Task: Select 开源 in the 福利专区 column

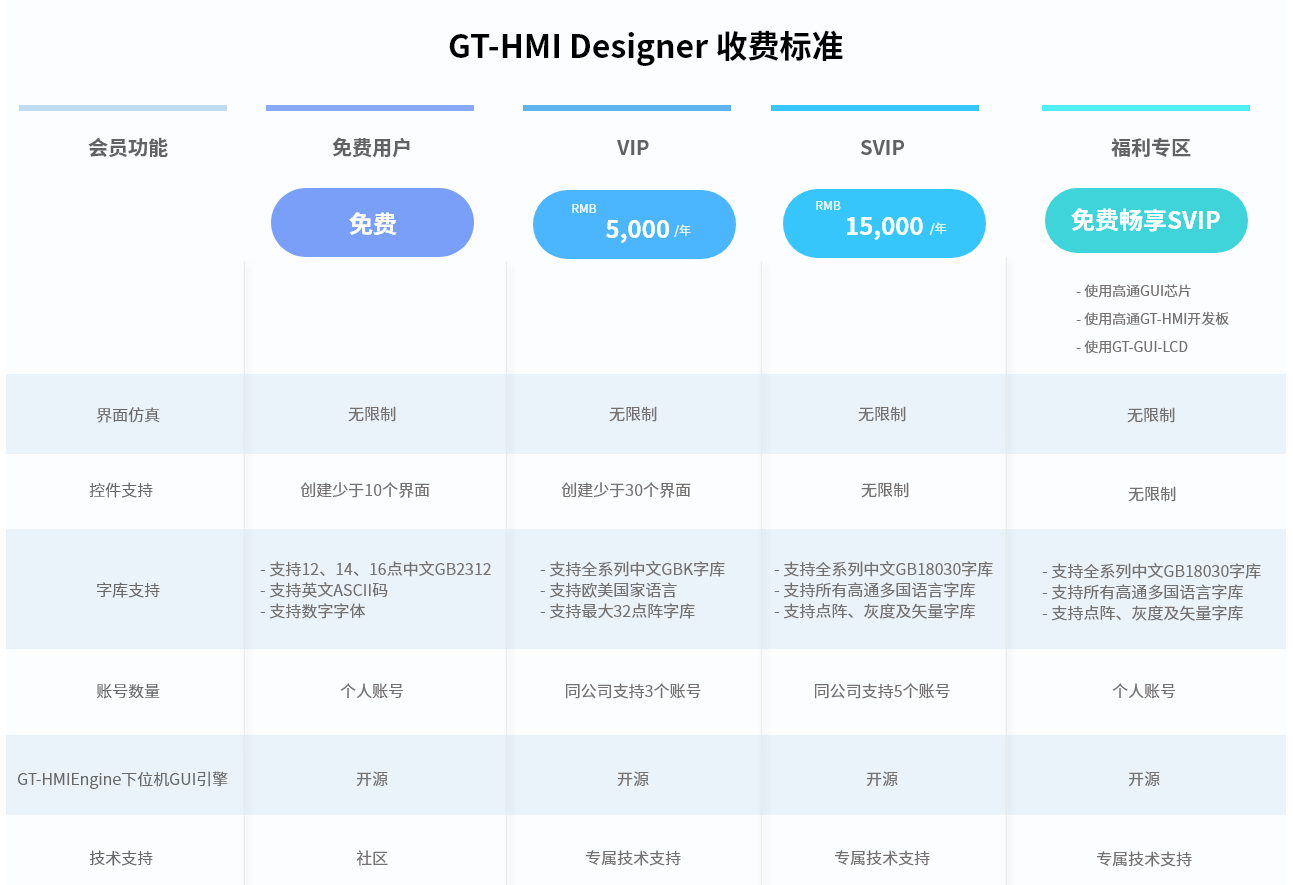Action: [x=1144, y=779]
